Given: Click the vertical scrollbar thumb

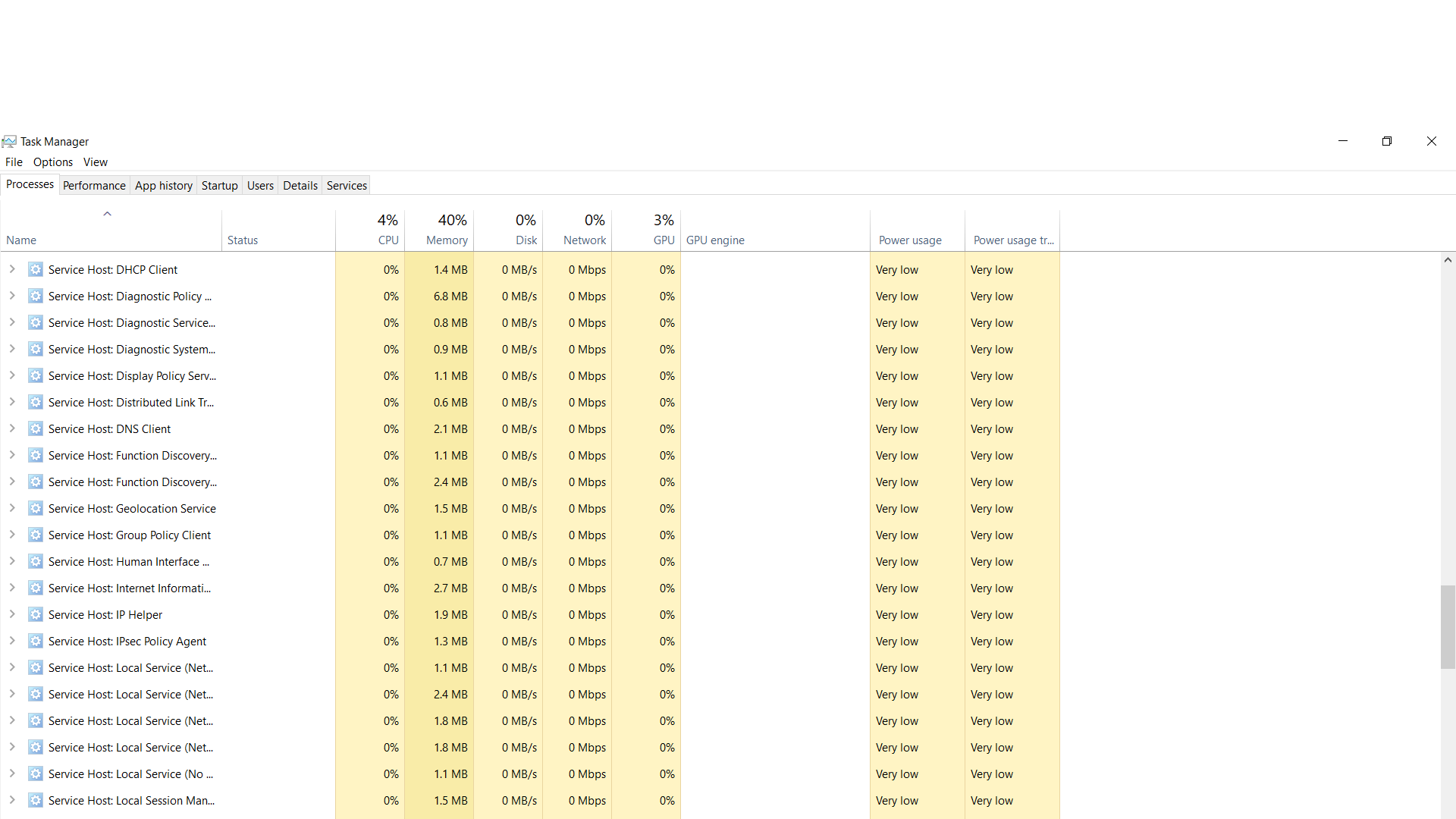Looking at the screenshot, I should click(1448, 626).
